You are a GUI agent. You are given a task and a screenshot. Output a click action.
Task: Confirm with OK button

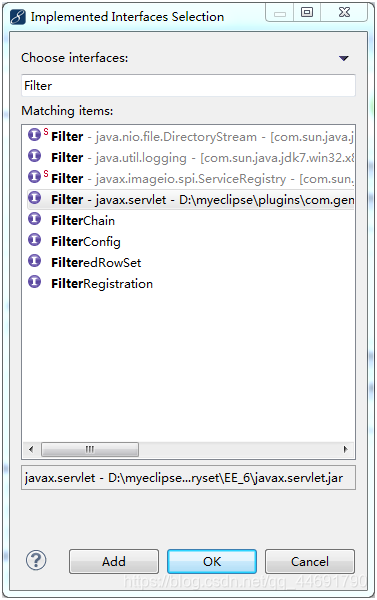[212, 561]
